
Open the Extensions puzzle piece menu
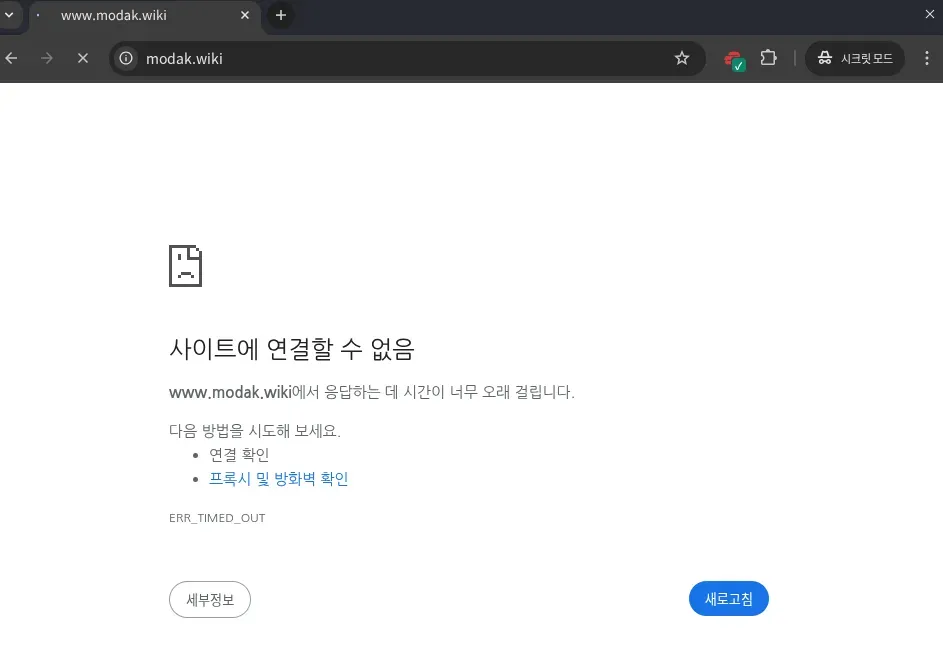[x=768, y=58]
